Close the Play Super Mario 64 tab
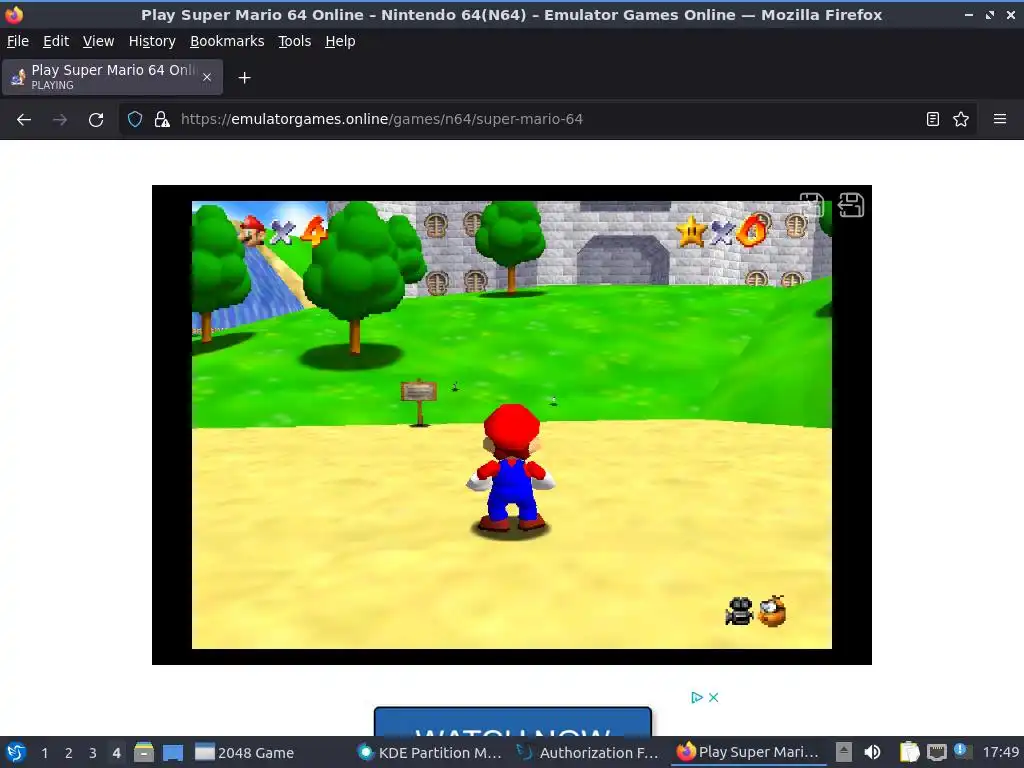This screenshot has height=768, width=1024. 207,77
